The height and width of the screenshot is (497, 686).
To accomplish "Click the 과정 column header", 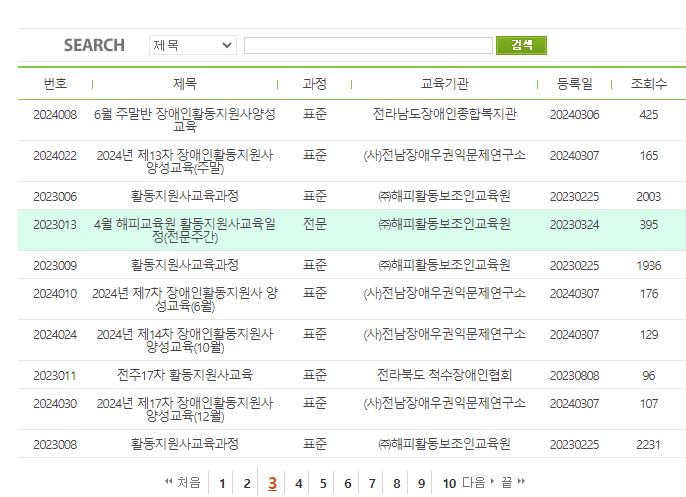I will pos(315,84).
